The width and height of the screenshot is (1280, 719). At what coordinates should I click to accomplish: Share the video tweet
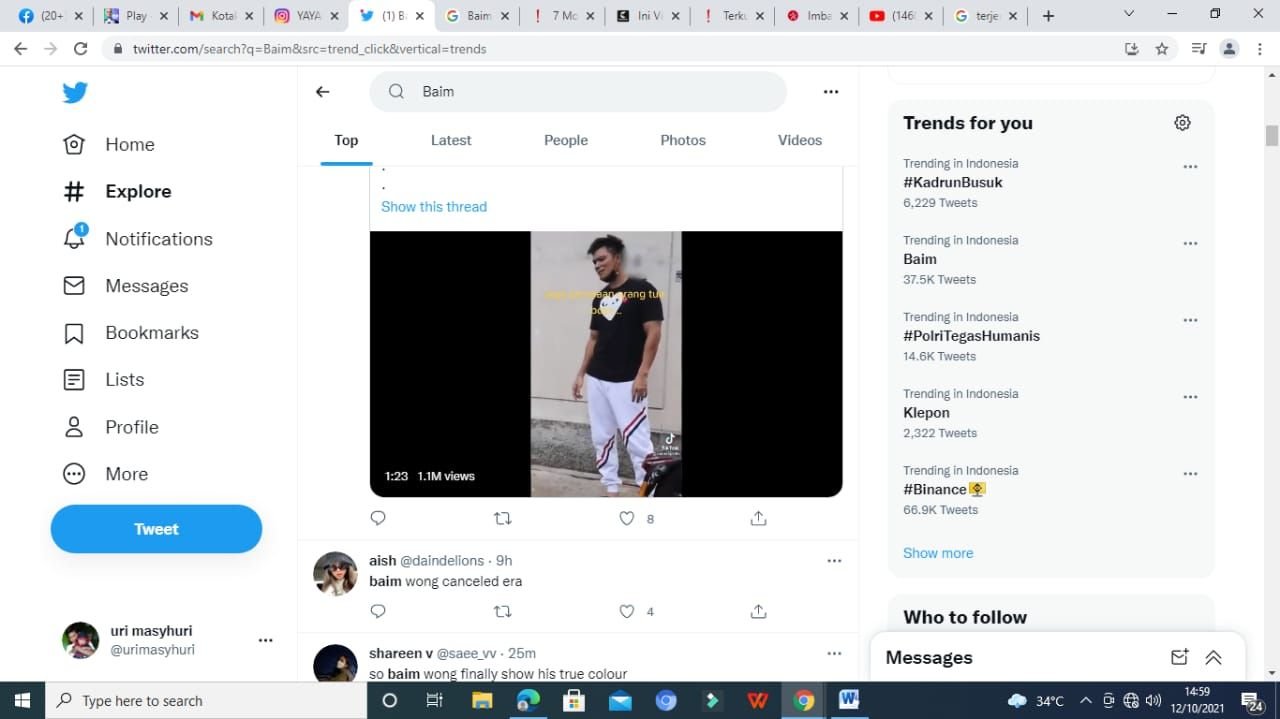(x=758, y=518)
